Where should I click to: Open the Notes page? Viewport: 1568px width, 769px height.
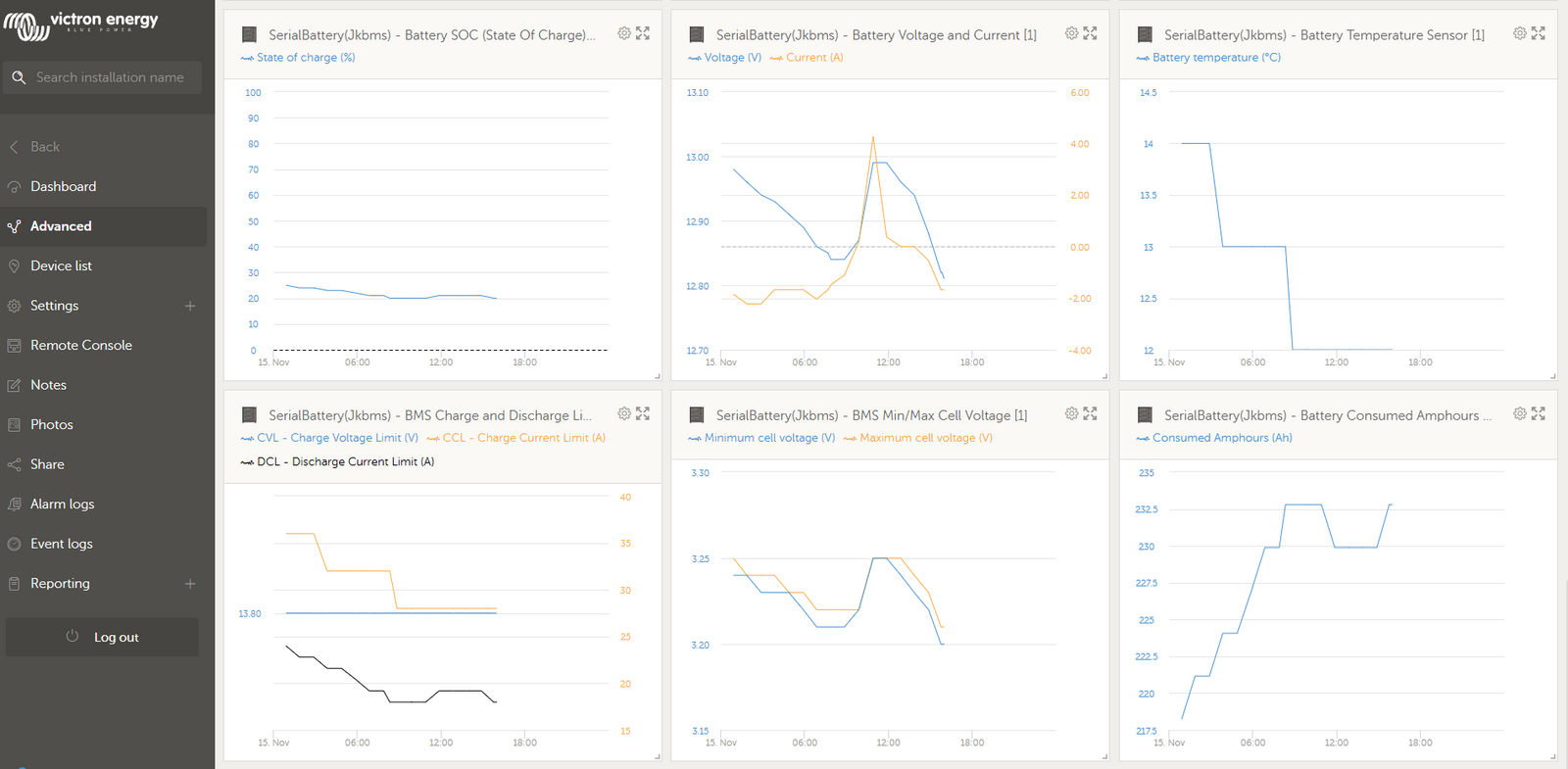coord(48,385)
